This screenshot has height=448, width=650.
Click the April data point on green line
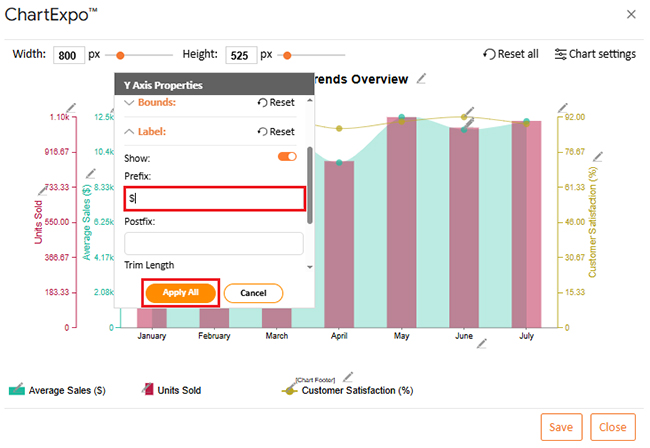pos(339,162)
